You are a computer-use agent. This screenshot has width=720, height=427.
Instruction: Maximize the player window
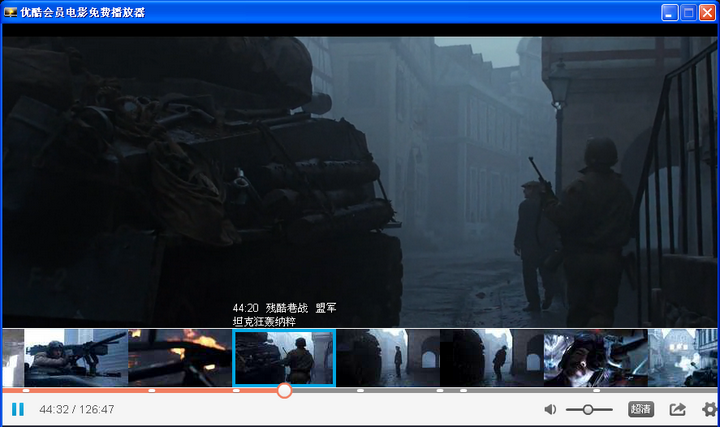[x=688, y=13]
